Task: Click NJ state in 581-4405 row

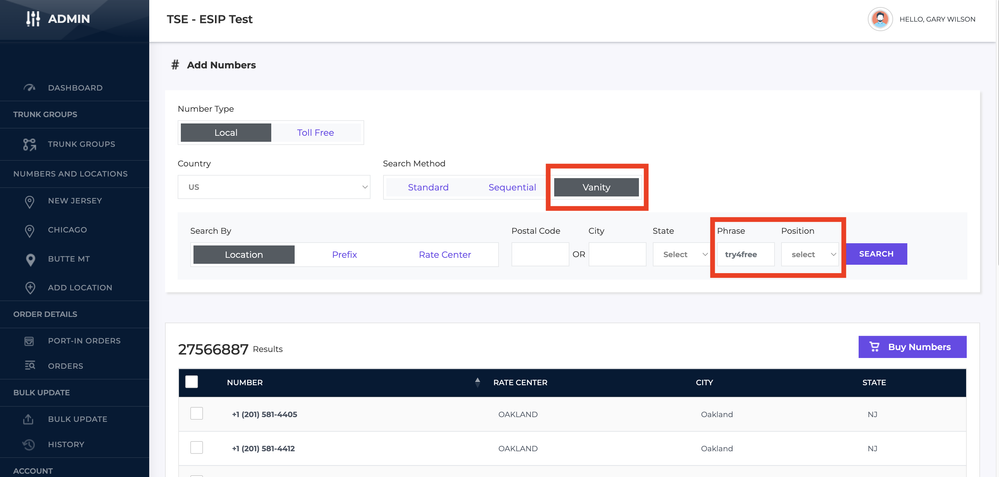Action: (872, 414)
